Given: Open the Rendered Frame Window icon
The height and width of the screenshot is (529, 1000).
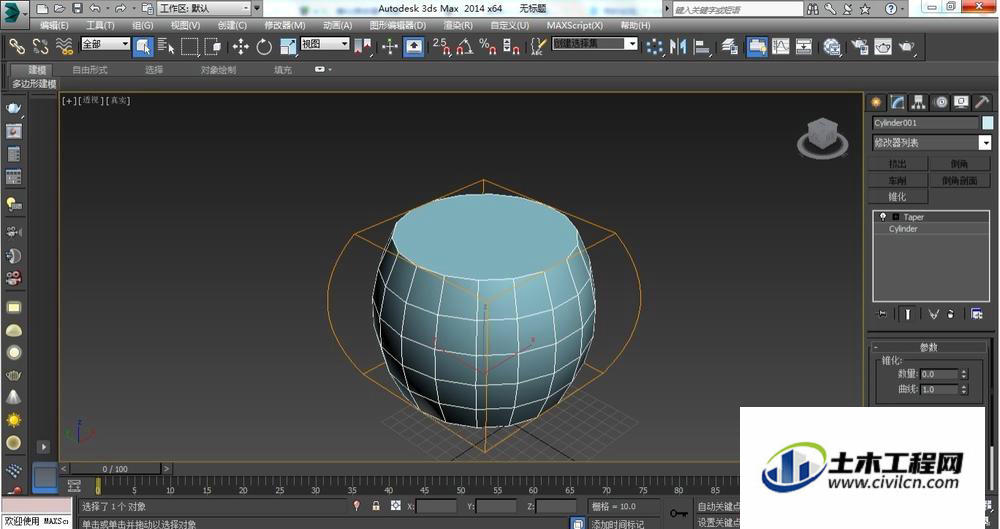Looking at the screenshot, I should pos(883,47).
